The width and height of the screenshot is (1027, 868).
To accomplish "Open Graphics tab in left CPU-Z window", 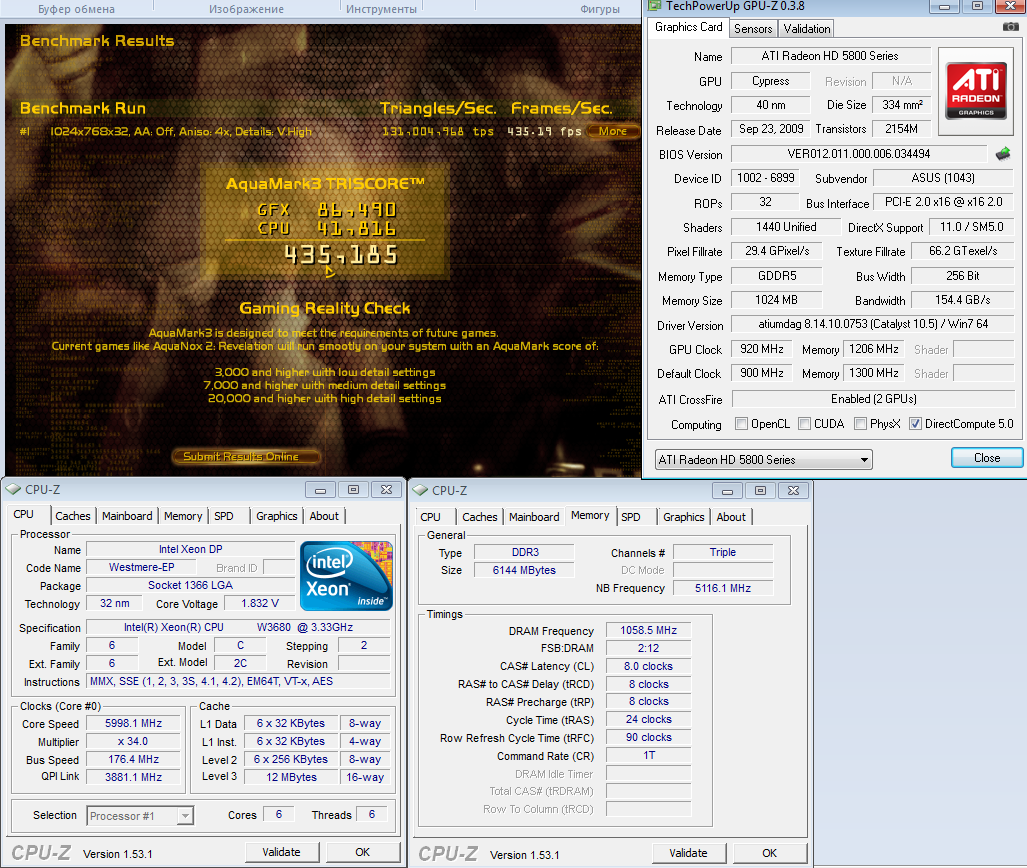I will [276, 516].
